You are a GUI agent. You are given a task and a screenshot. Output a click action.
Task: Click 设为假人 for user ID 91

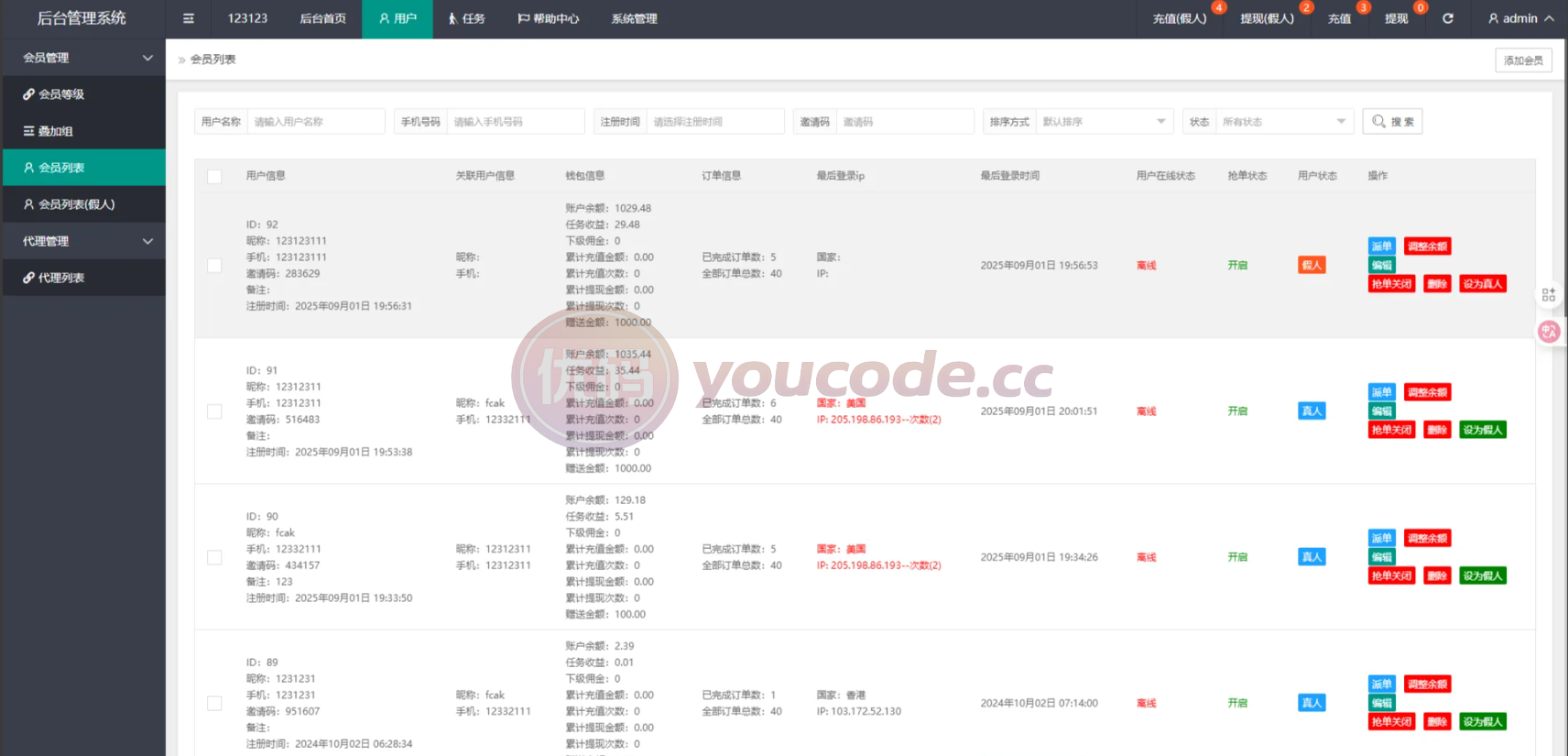point(1483,430)
